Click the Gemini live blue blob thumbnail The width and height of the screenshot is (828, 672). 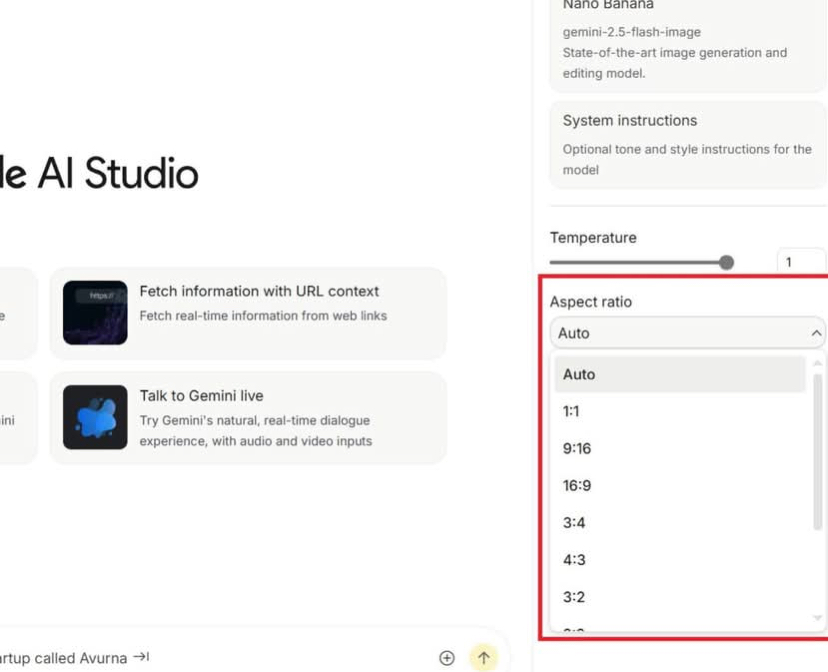tap(95, 417)
